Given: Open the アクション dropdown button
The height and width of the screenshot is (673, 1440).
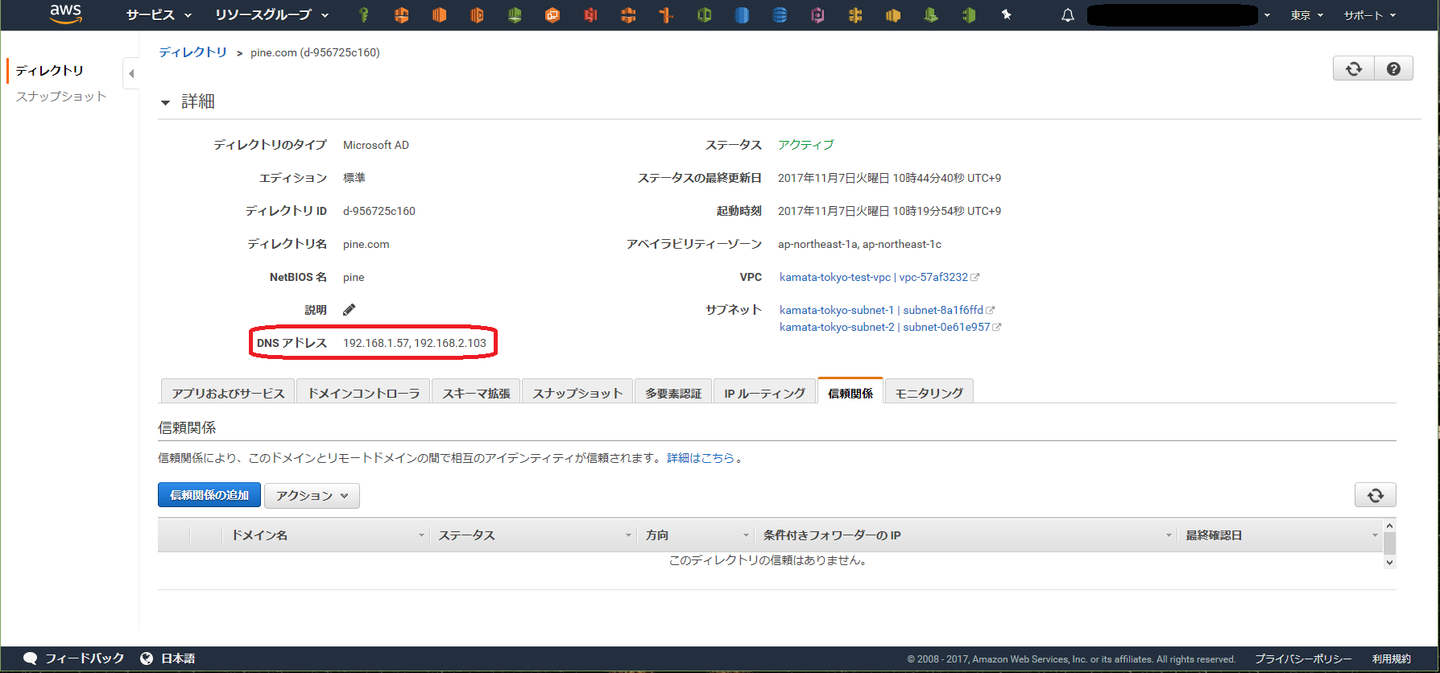Looking at the screenshot, I should [312, 495].
